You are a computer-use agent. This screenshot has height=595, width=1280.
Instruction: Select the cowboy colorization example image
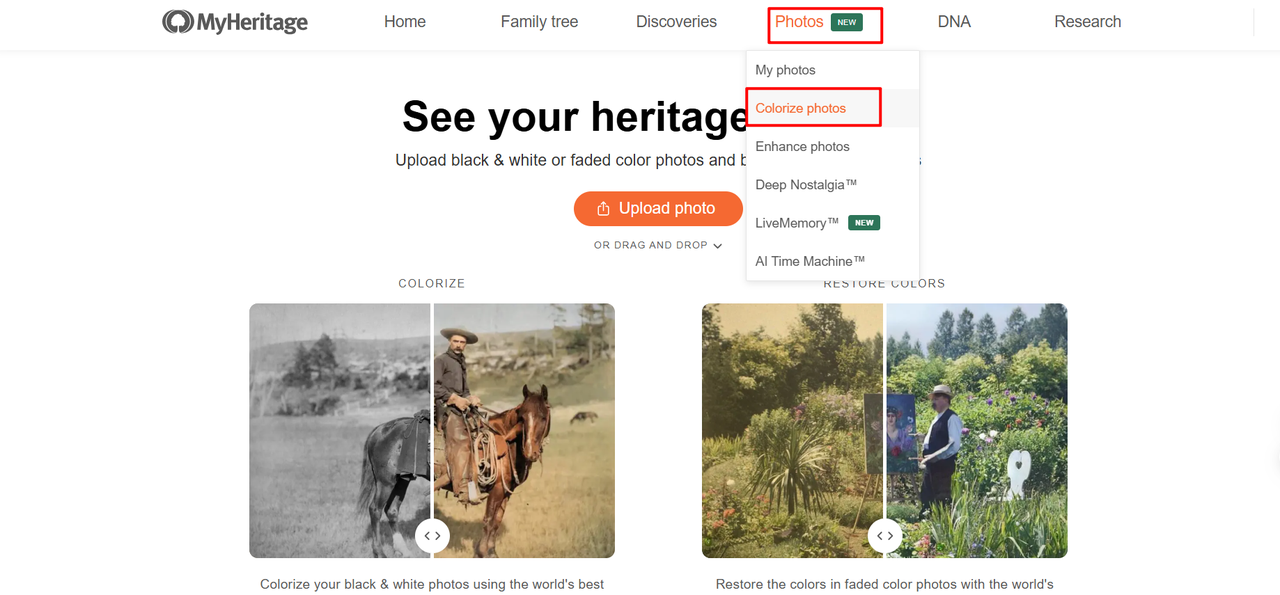click(432, 430)
